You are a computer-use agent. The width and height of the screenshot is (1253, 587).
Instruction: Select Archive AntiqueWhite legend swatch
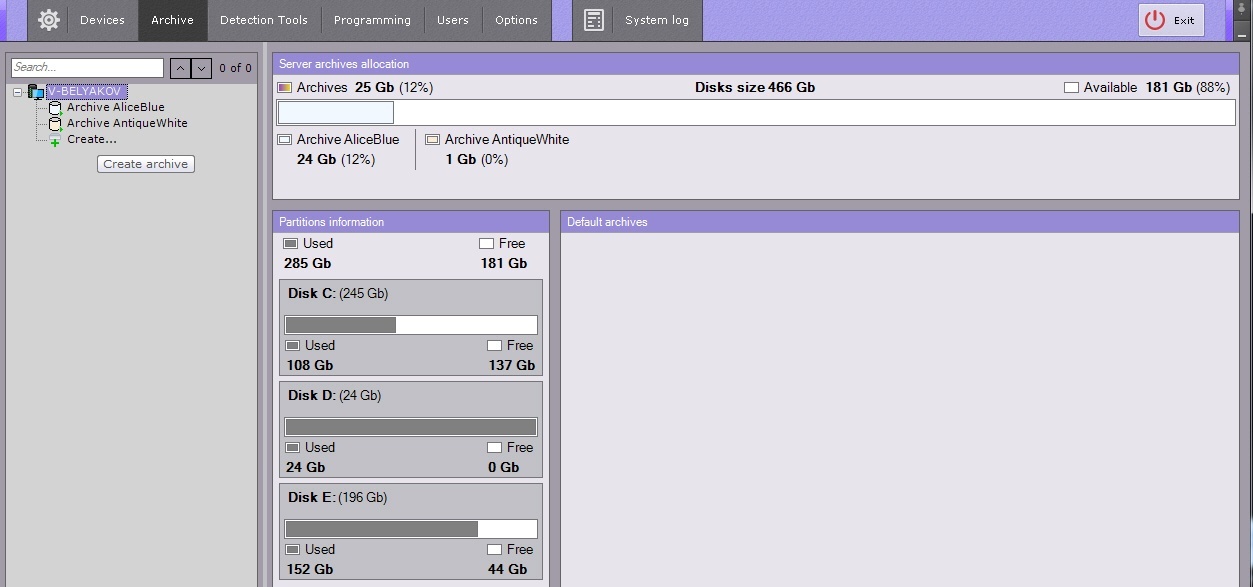point(432,140)
